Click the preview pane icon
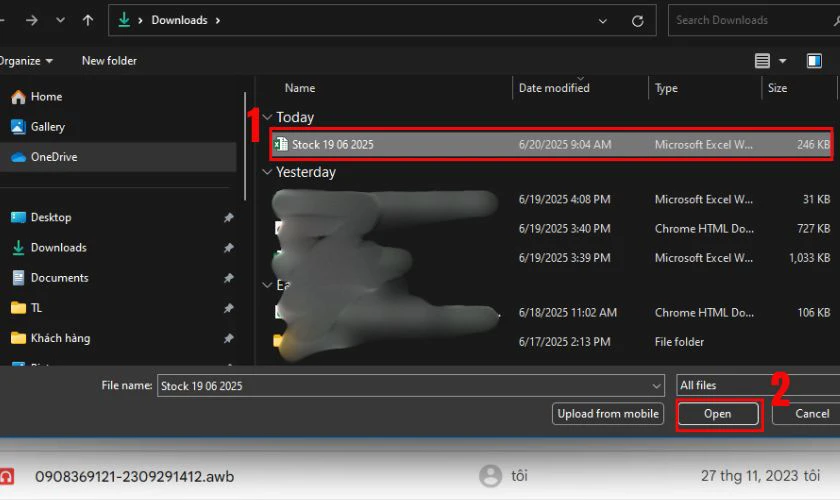The width and height of the screenshot is (840, 500). (x=814, y=61)
